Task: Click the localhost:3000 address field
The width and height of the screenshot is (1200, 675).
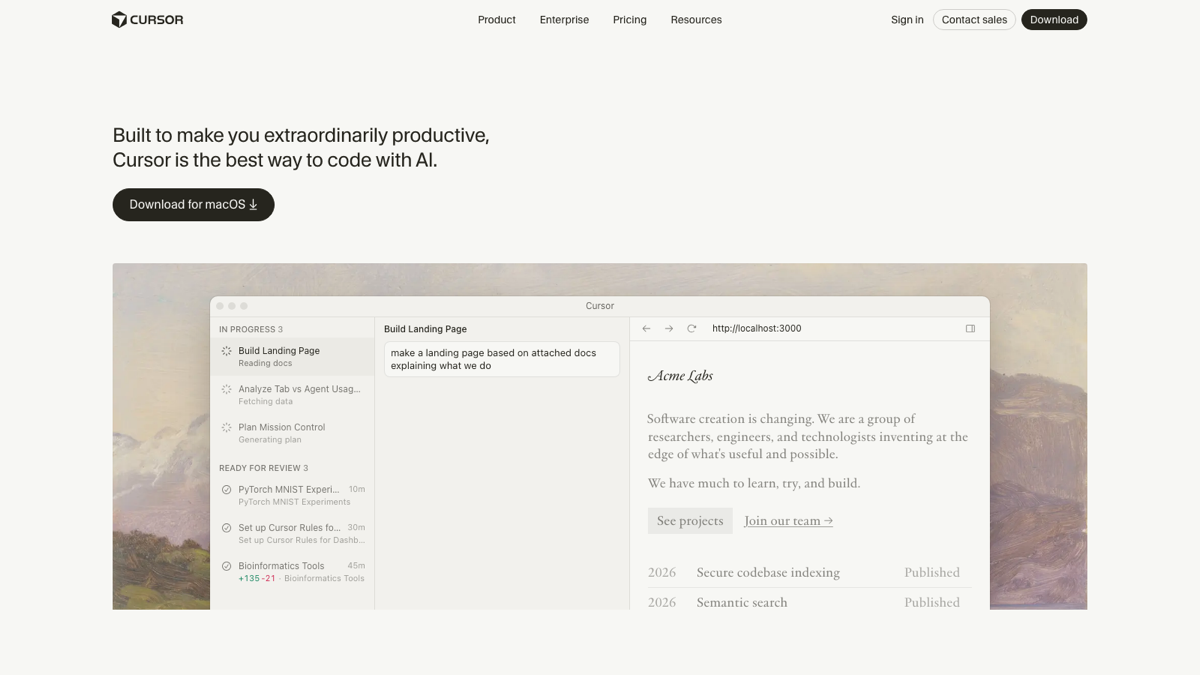Action: click(757, 328)
